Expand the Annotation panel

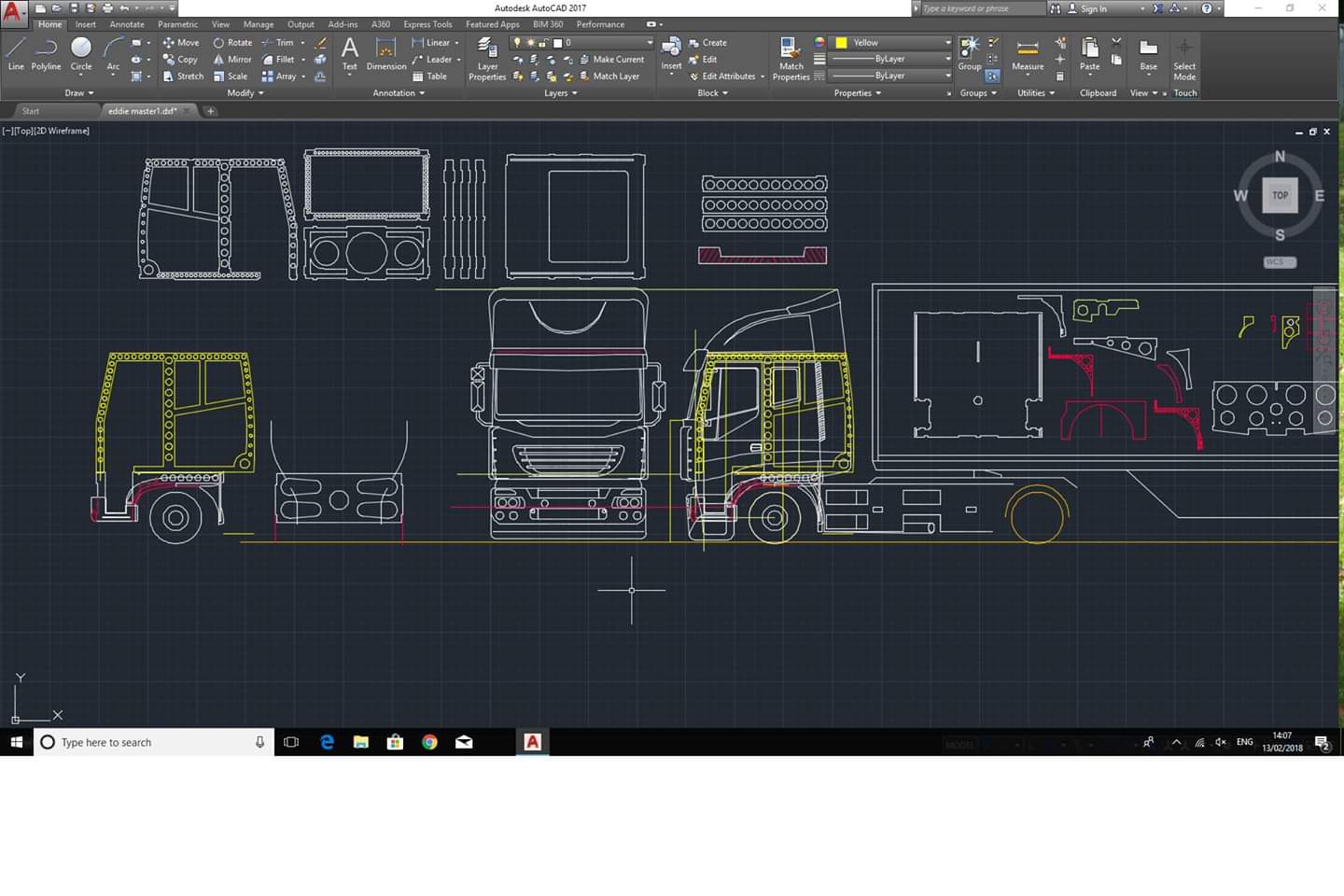[399, 92]
